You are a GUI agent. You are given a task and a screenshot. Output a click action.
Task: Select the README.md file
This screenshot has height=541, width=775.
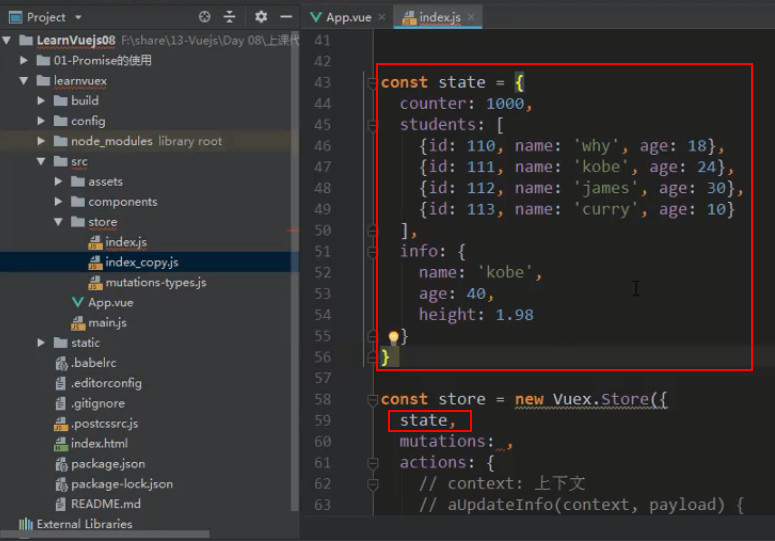[106, 504]
